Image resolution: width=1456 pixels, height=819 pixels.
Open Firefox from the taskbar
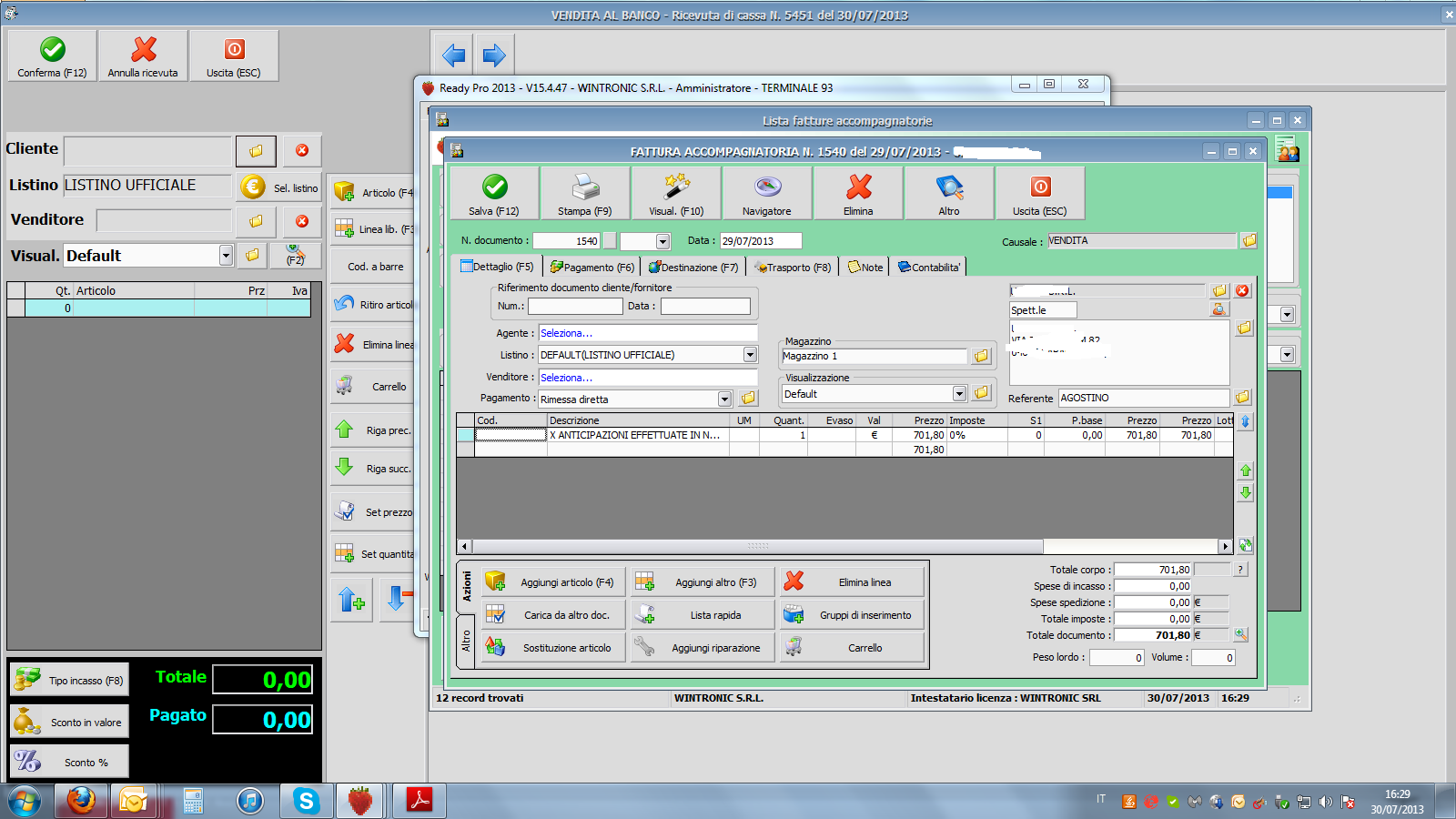pos(81,801)
